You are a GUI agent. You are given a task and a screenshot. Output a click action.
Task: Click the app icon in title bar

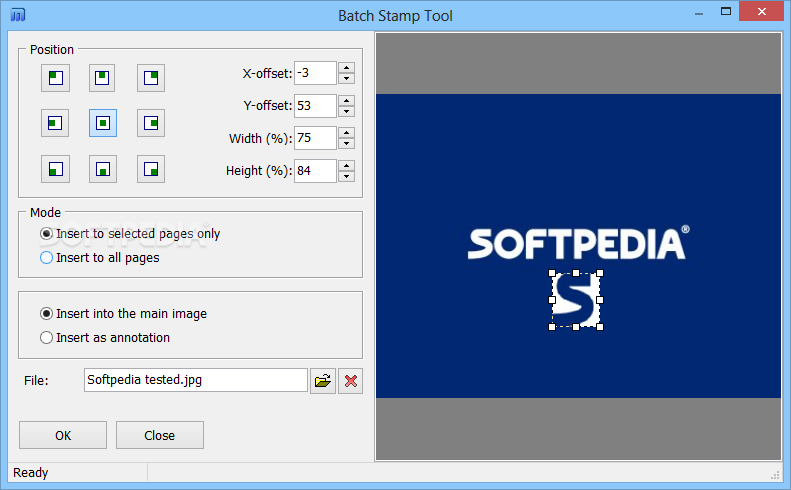pos(18,15)
